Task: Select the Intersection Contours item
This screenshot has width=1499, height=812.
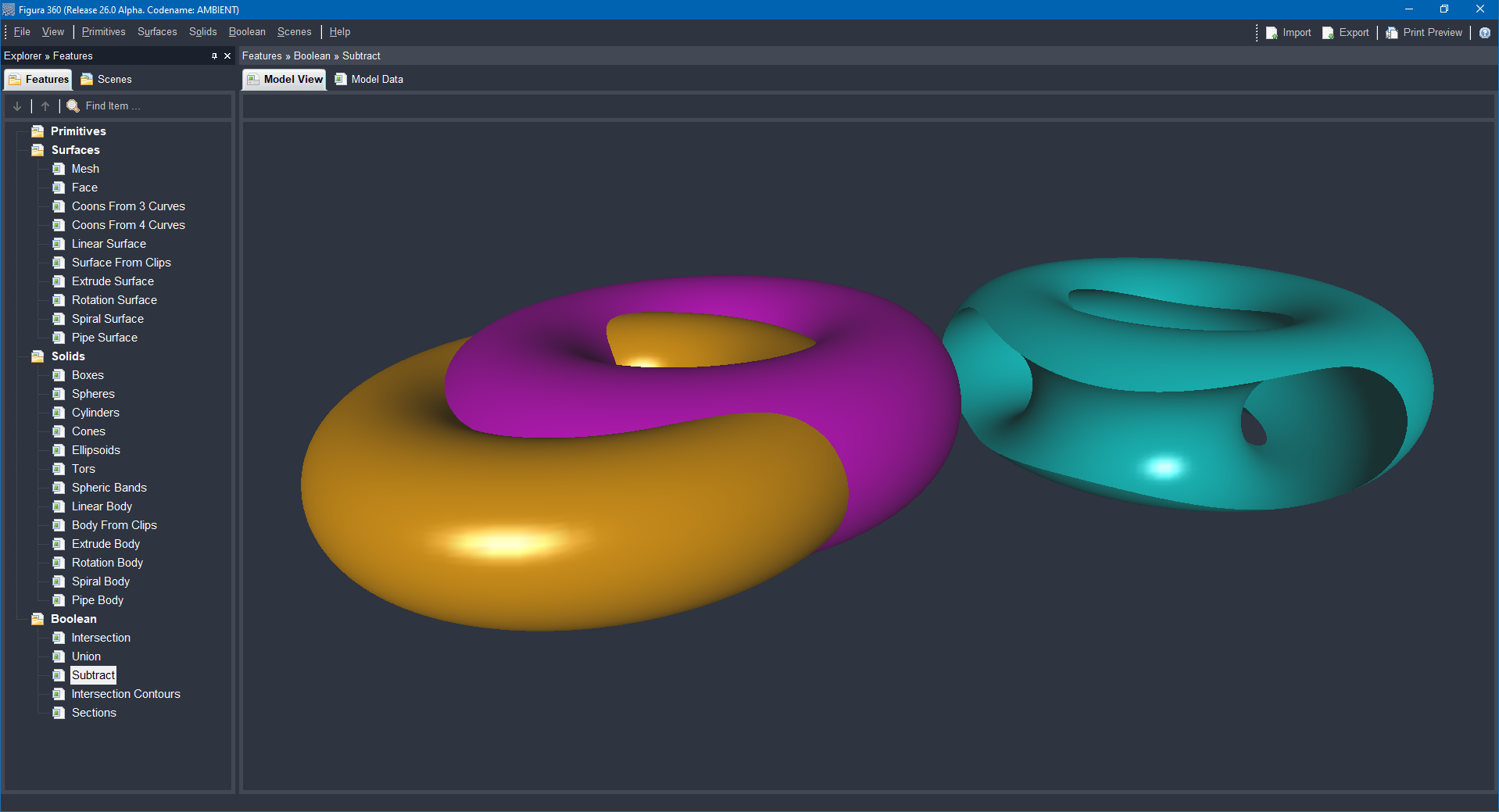Action: point(126,693)
